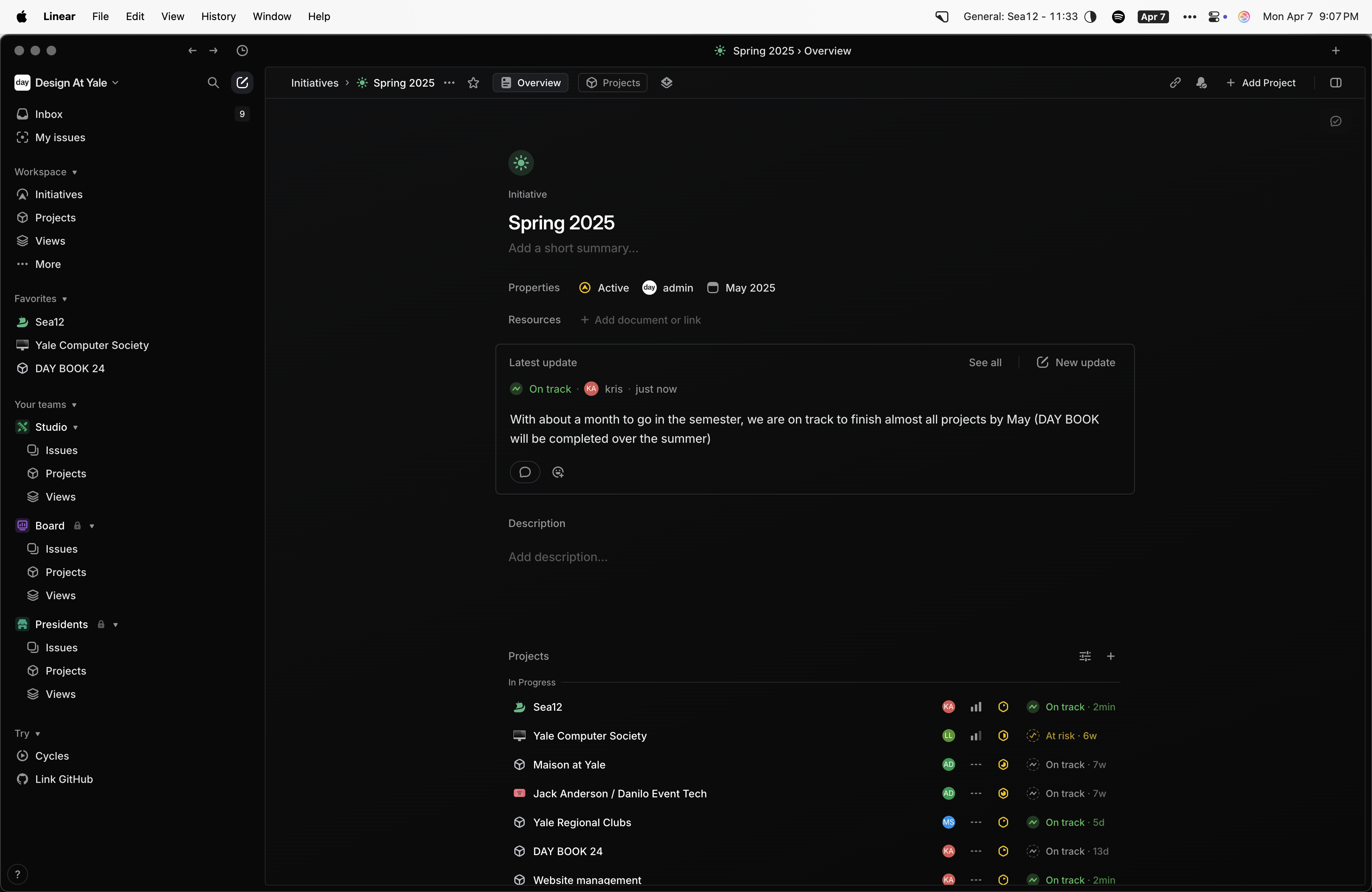Click Add document or link
1372x892 pixels.
641,320
